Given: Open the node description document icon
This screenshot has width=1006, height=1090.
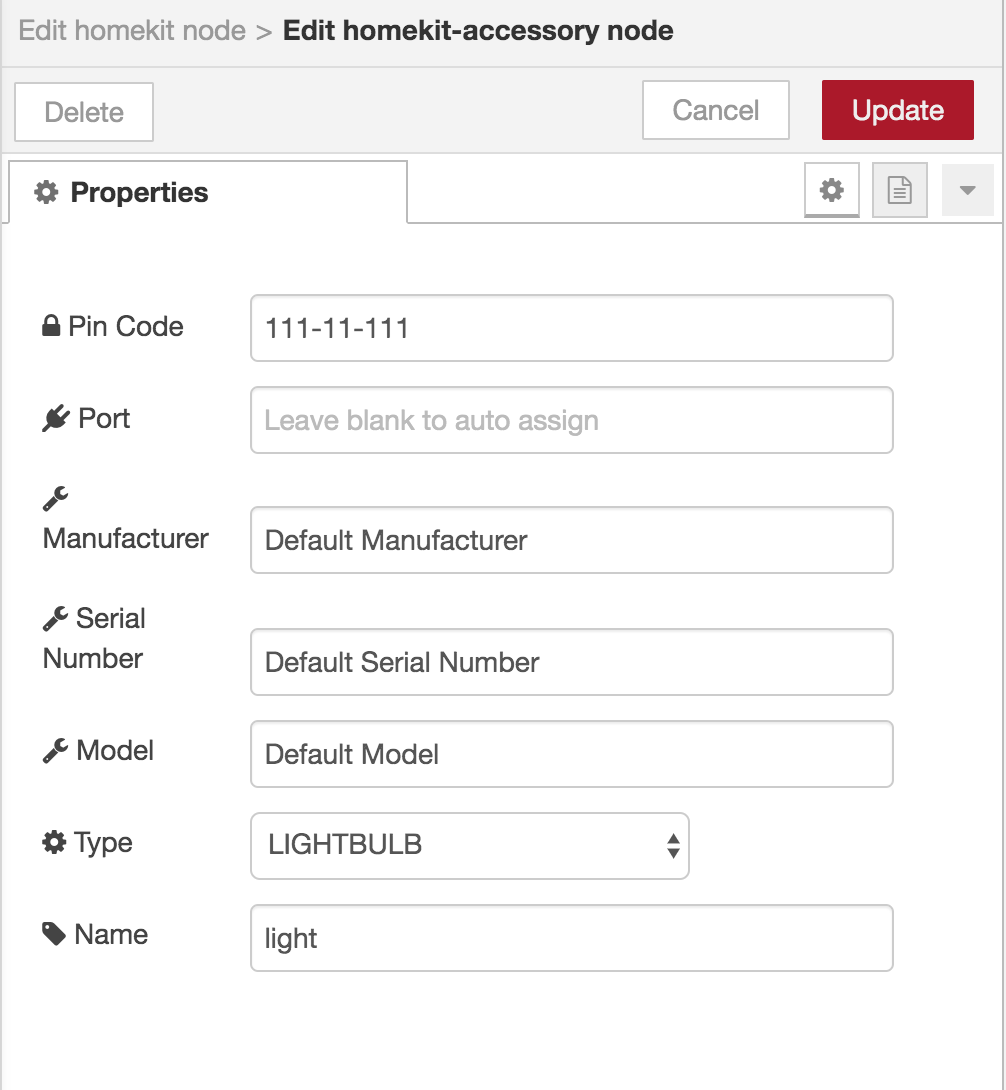Looking at the screenshot, I should tap(900, 190).
